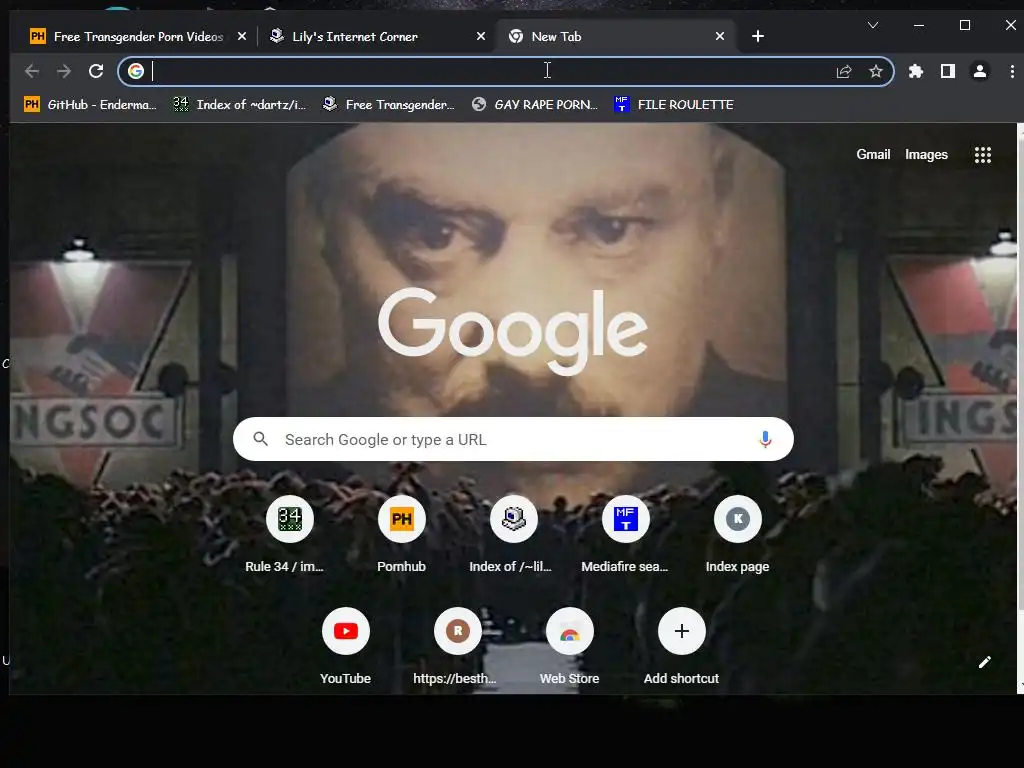Viewport: 1024px width, 768px height.
Task: Open Chrome's three-dot menu
Action: point(1012,71)
